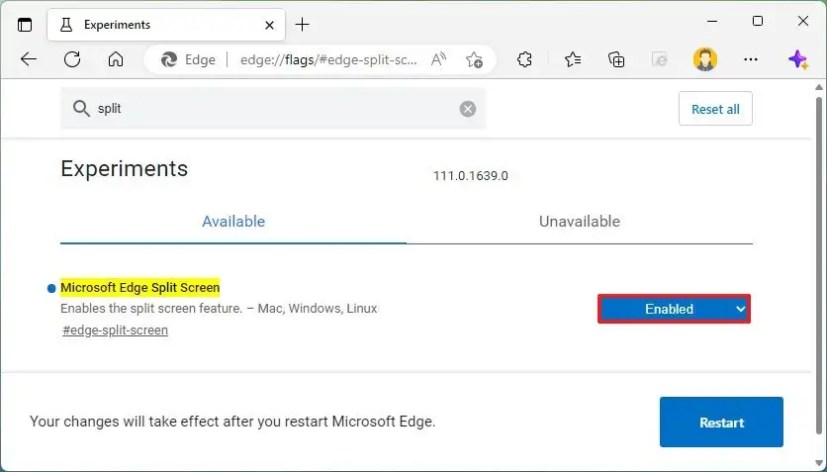Add this page to favorites

coord(475,60)
